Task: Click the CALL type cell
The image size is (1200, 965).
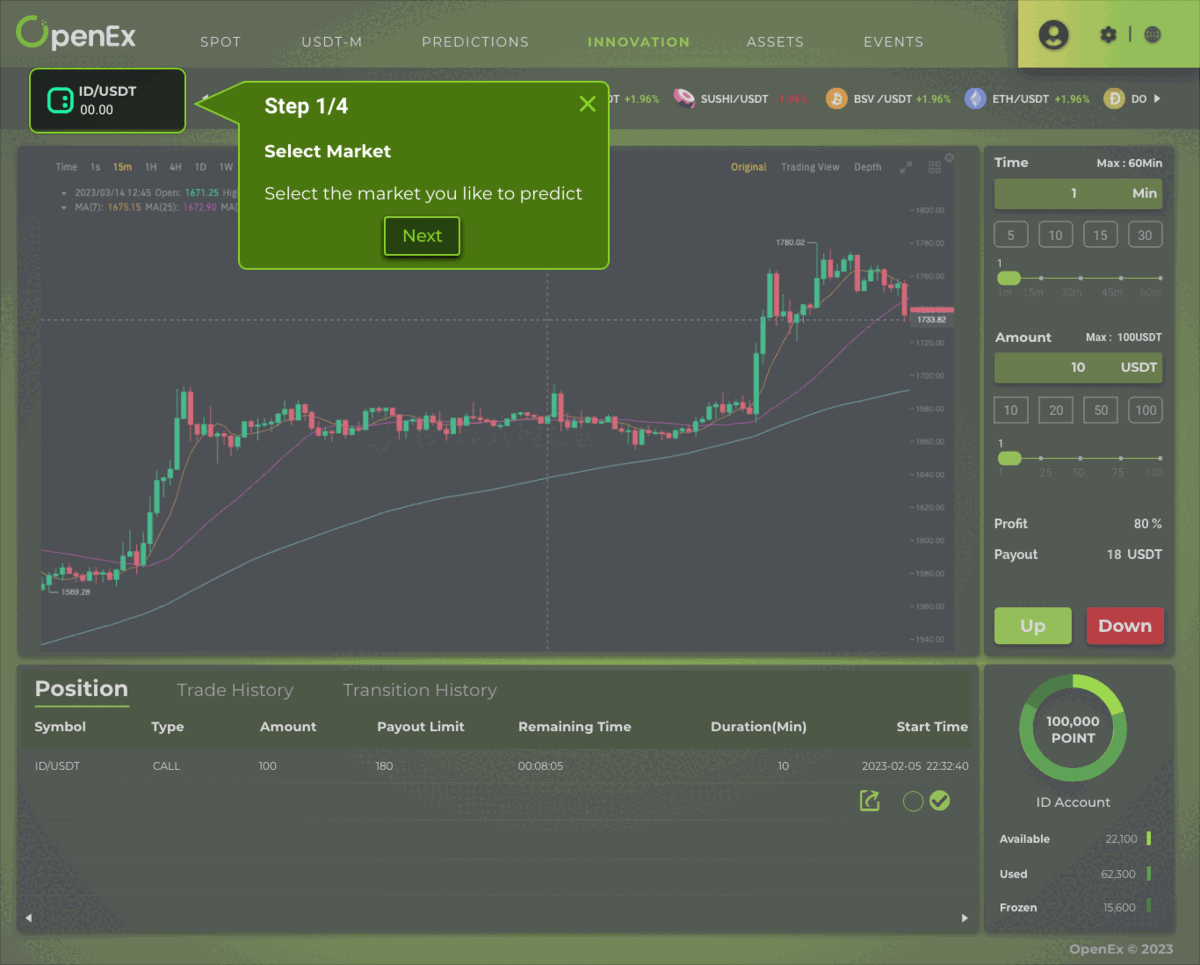Action: [166, 766]
